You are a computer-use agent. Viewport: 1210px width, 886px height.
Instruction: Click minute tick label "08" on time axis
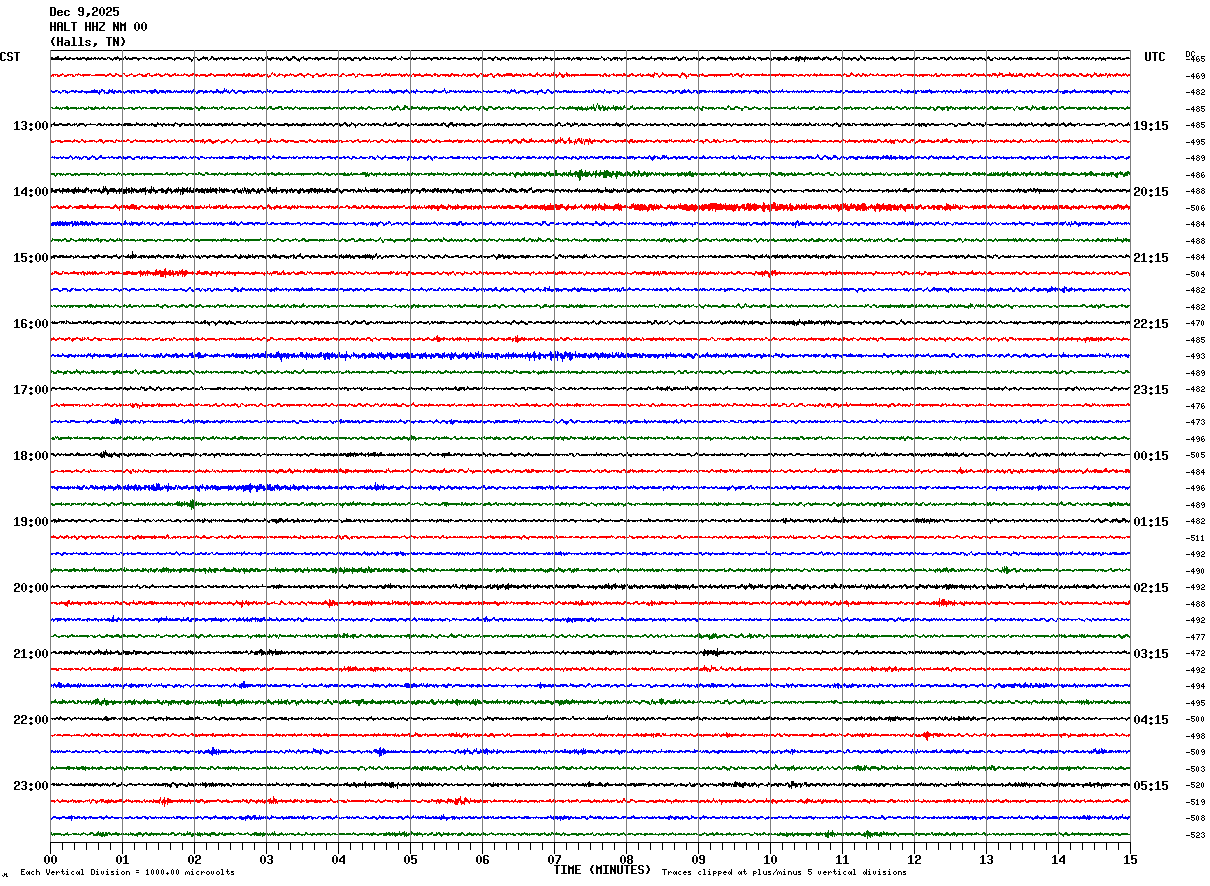626,859
